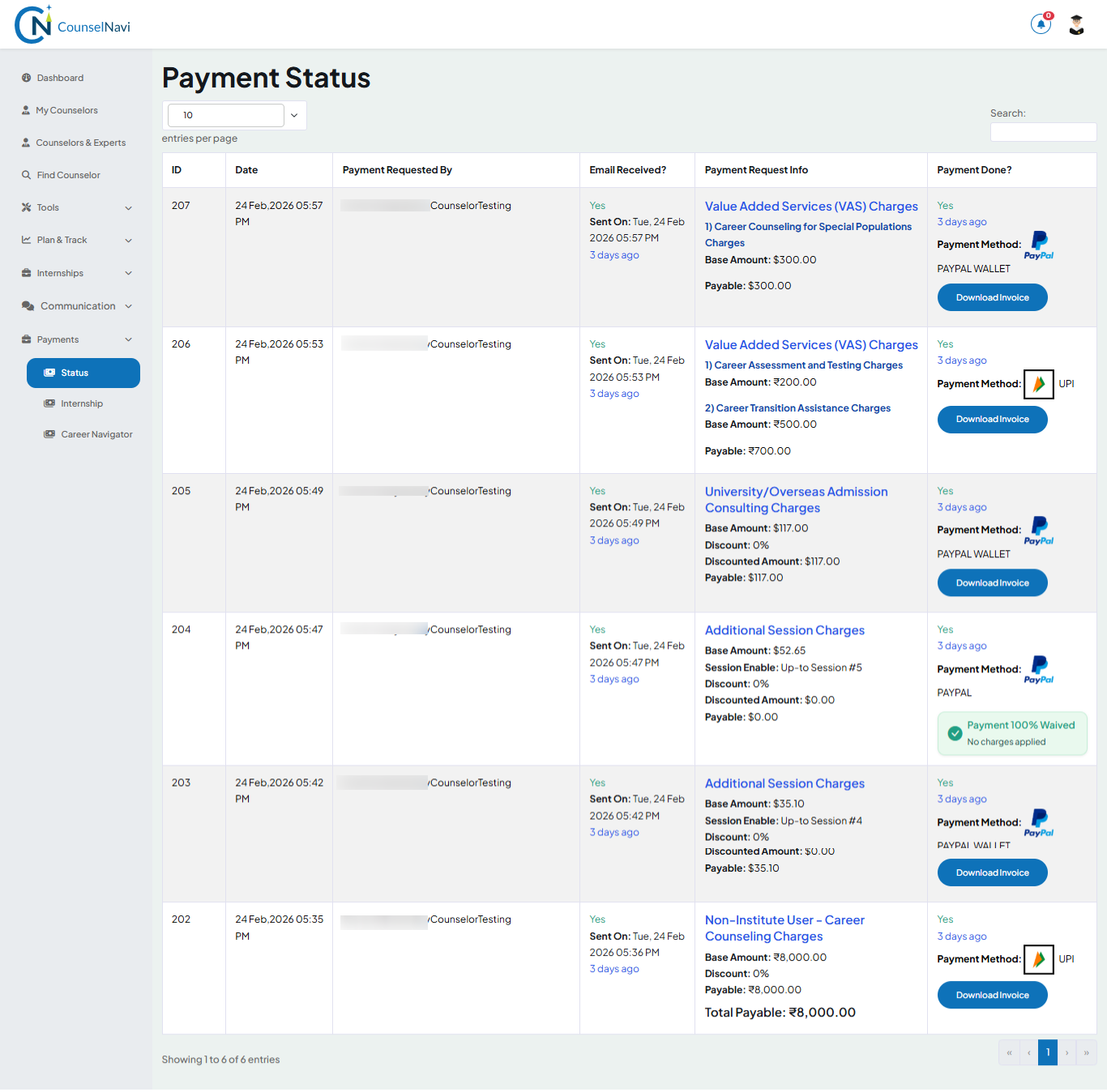Click the CounselNavi logo
Viewport: 1107px width, 1092px height.
[x=71, y=23]
